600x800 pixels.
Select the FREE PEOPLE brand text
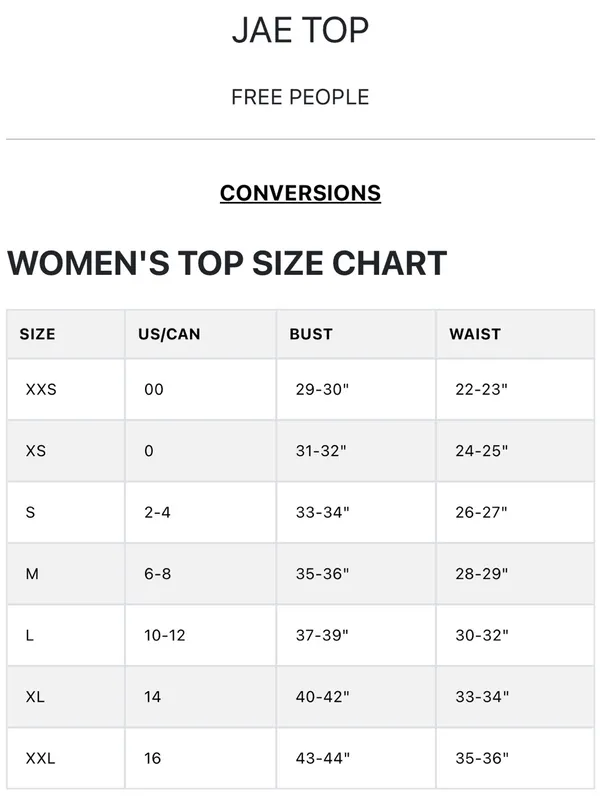(x=300, y=97)
